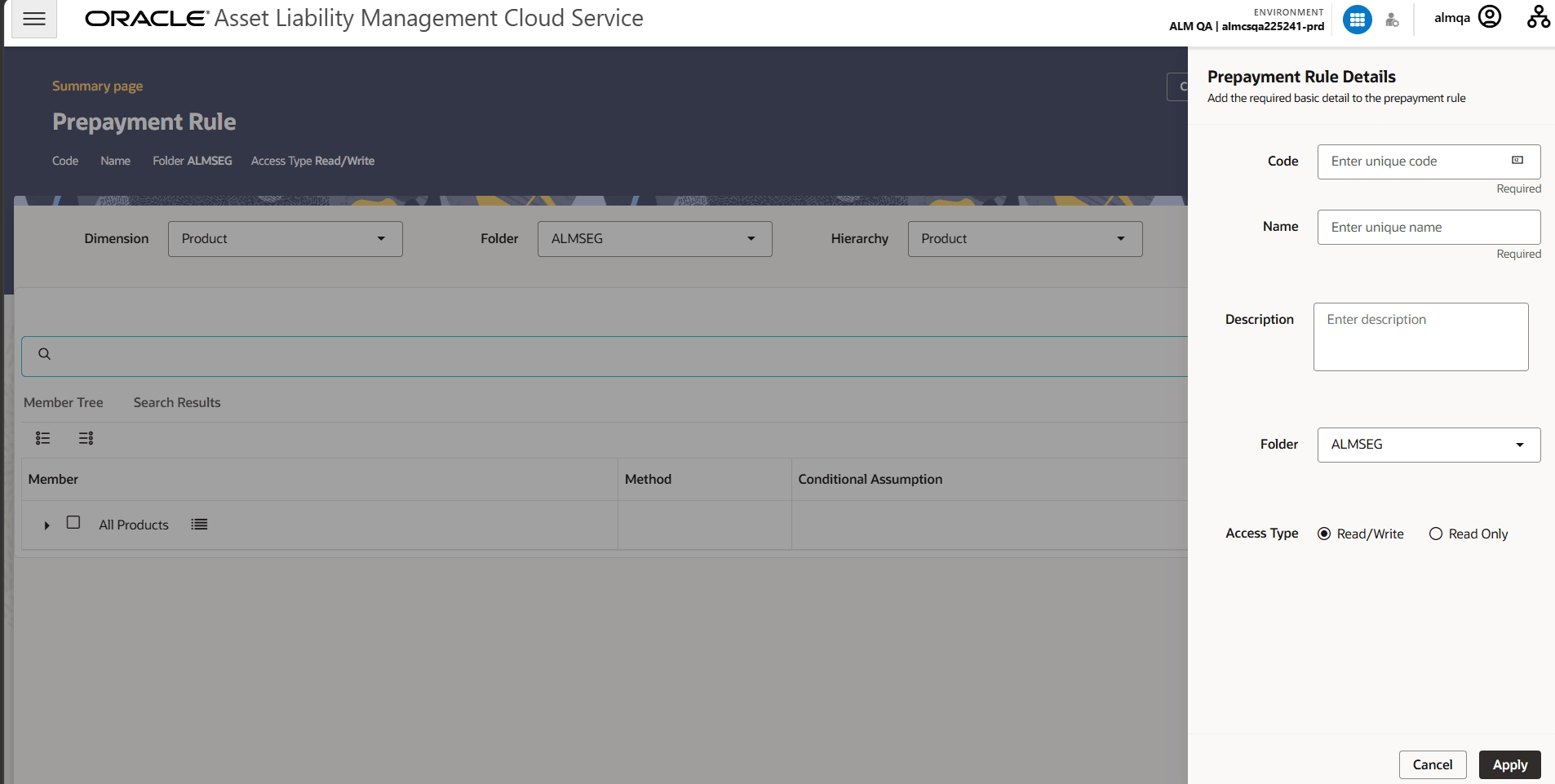Click the collapse all tree icon

point(86,438)
